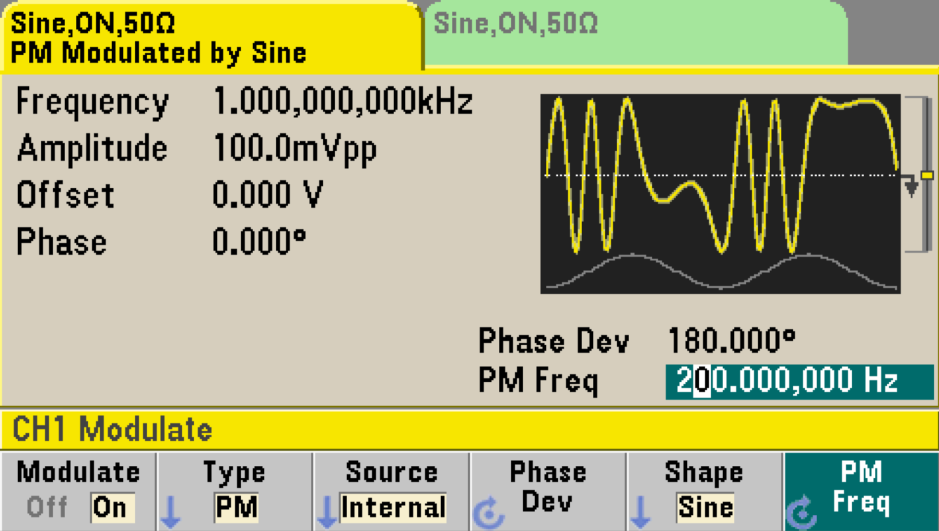Image resolution: width=939 pixels, height=531 pixels.
Task: Click the Phase Dev parameter label
Action: click(x=553, y=341)
